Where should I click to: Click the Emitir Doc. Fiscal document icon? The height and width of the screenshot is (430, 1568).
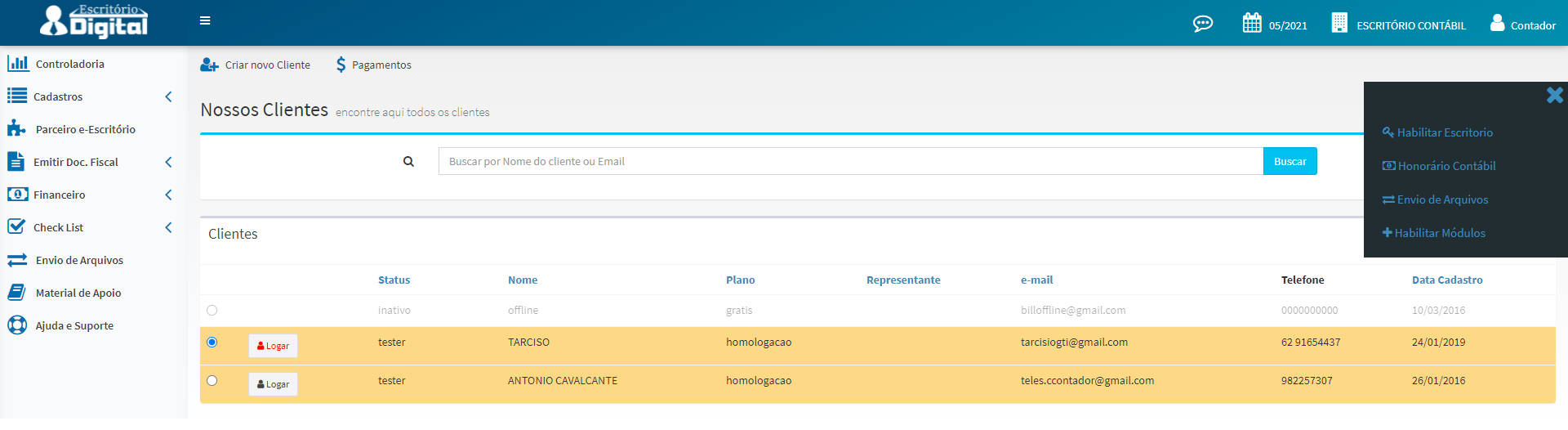click(16, 161)
